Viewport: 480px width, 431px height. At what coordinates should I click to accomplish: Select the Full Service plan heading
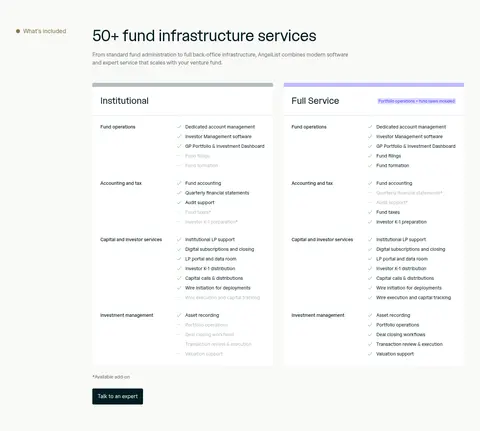coord(315,101)
